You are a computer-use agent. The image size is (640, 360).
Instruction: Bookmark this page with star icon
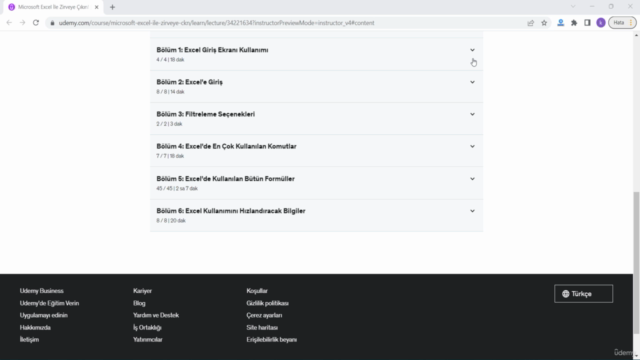pos(544,23)
